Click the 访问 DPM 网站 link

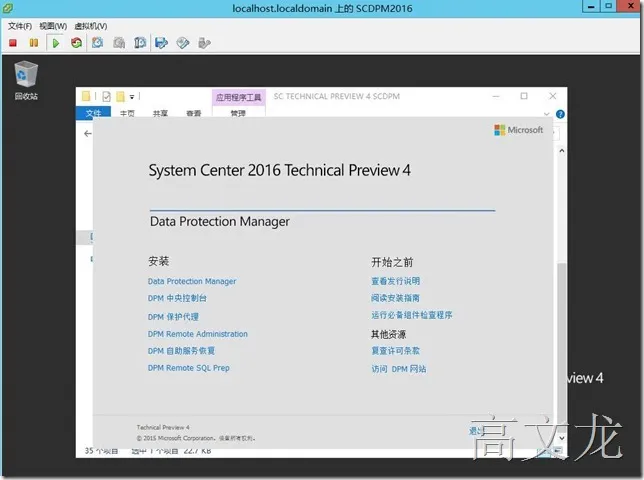coord(399,369)
